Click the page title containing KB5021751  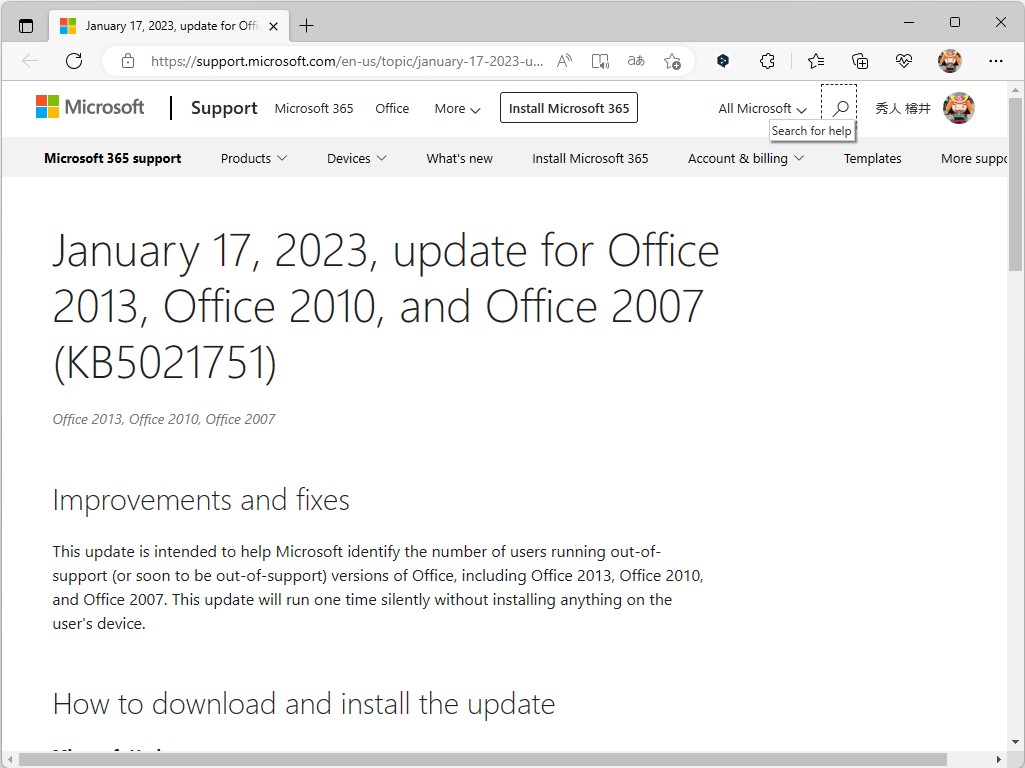point(386,307)
